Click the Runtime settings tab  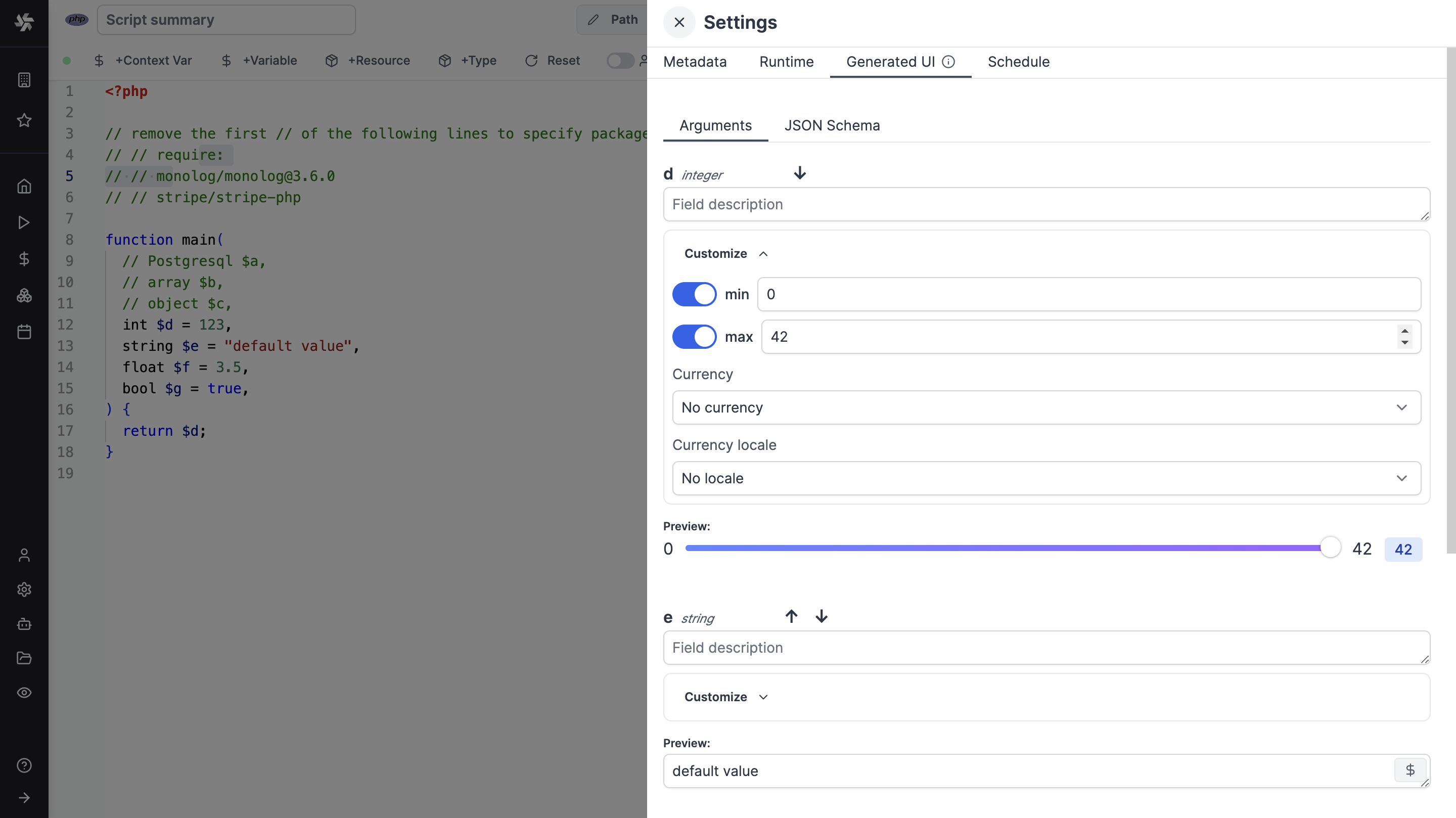[x=786, y=62]
